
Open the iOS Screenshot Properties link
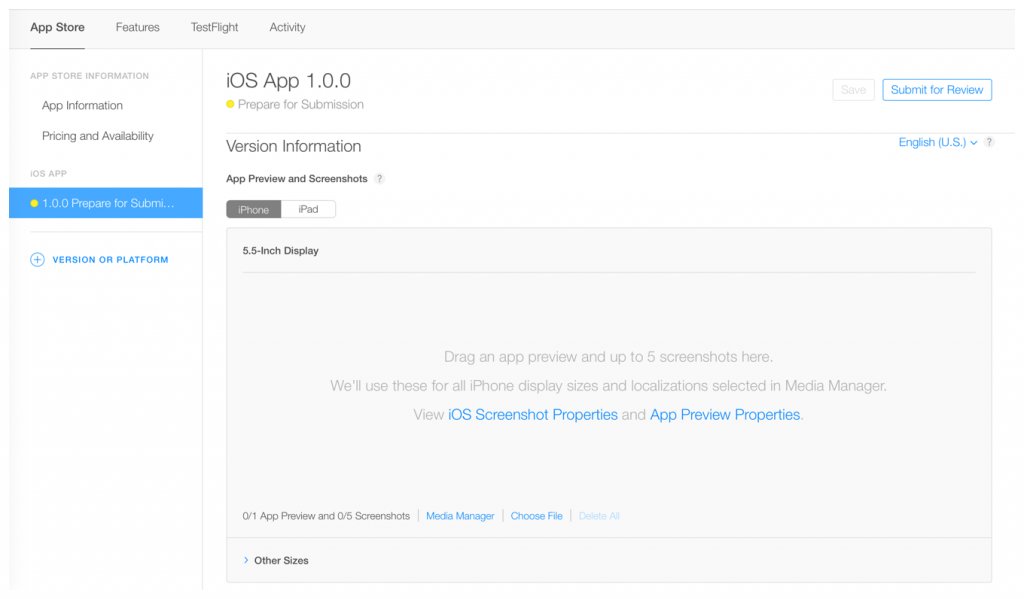point(533,415)
